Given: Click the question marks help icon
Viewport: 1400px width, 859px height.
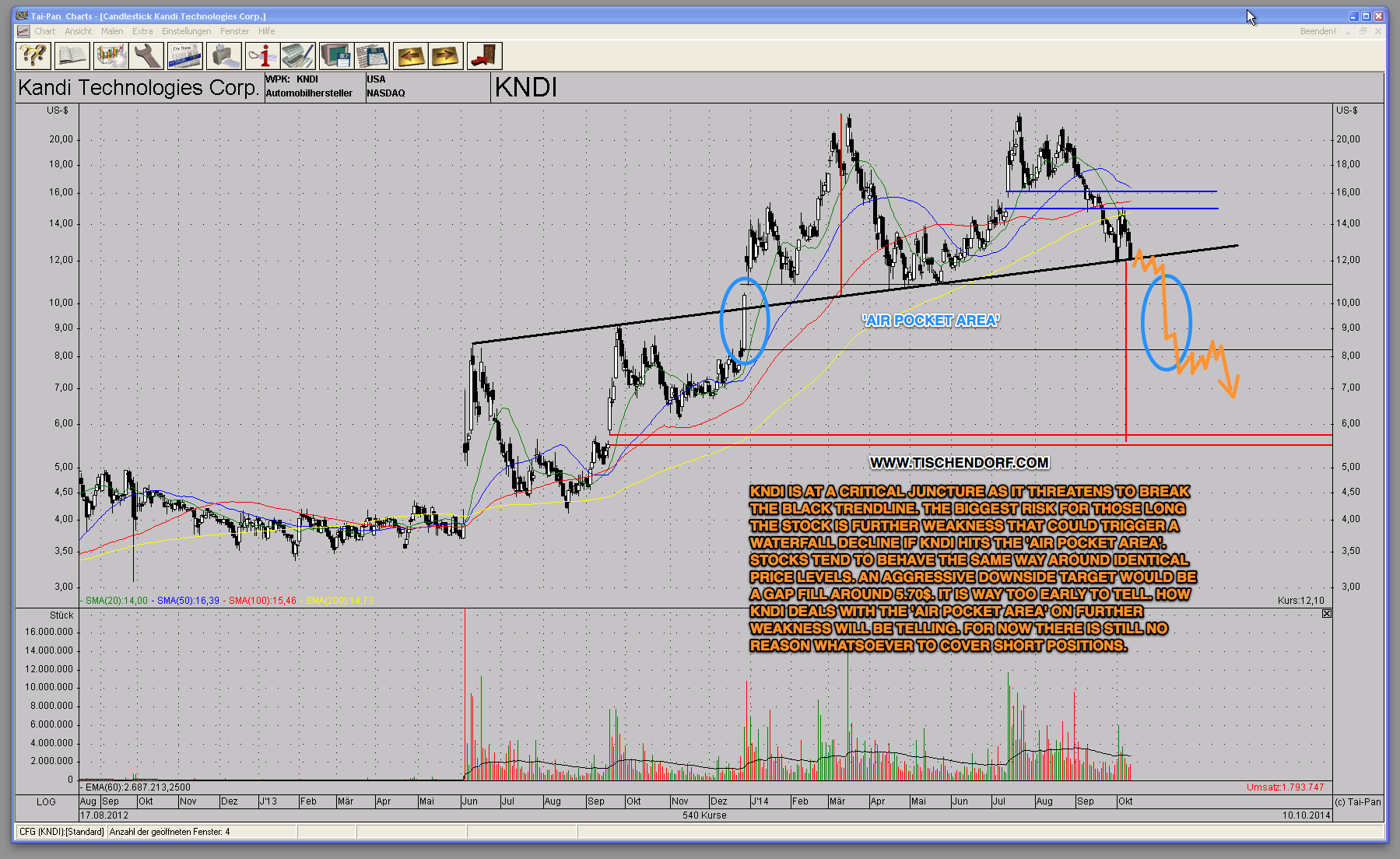Looking at the screenshot, I should pyautogui.click(x=33, y=56).
